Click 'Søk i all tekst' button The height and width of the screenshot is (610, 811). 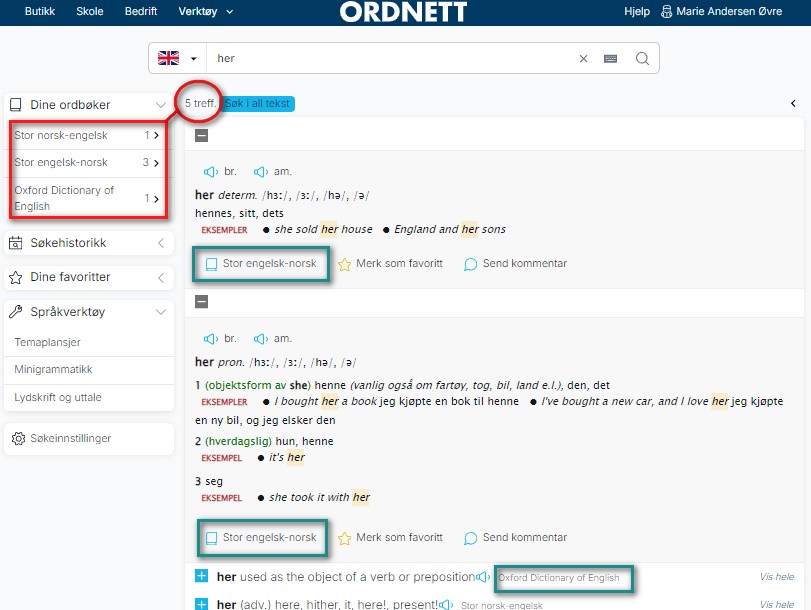[258, 103]
